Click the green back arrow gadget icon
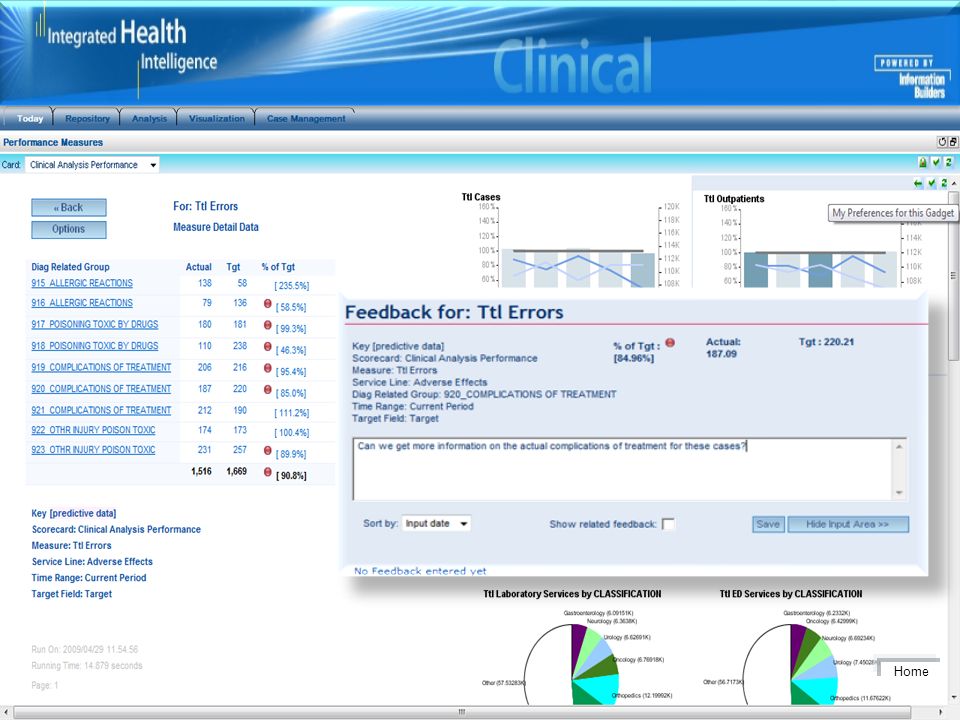The width and height of the screenshot is (960, 720). (x=918, y=183)
